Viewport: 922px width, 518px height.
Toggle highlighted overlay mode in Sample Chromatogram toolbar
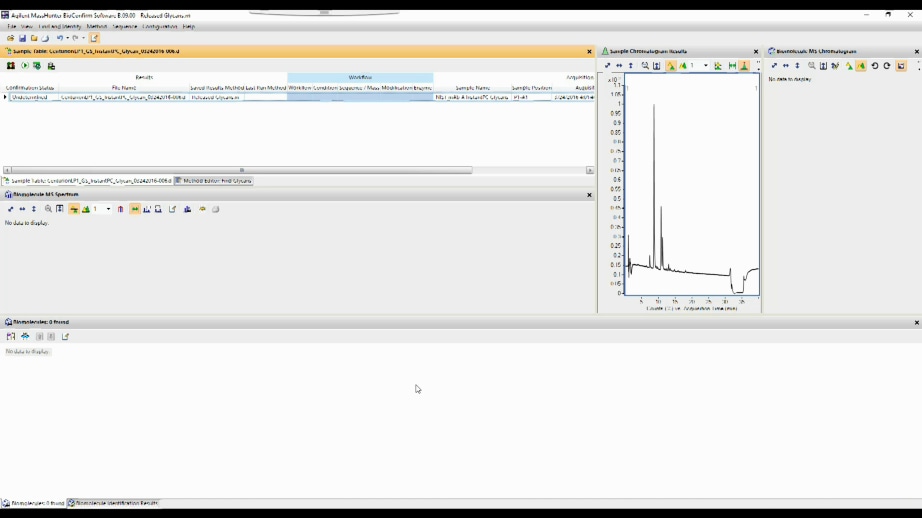[670, 66]
